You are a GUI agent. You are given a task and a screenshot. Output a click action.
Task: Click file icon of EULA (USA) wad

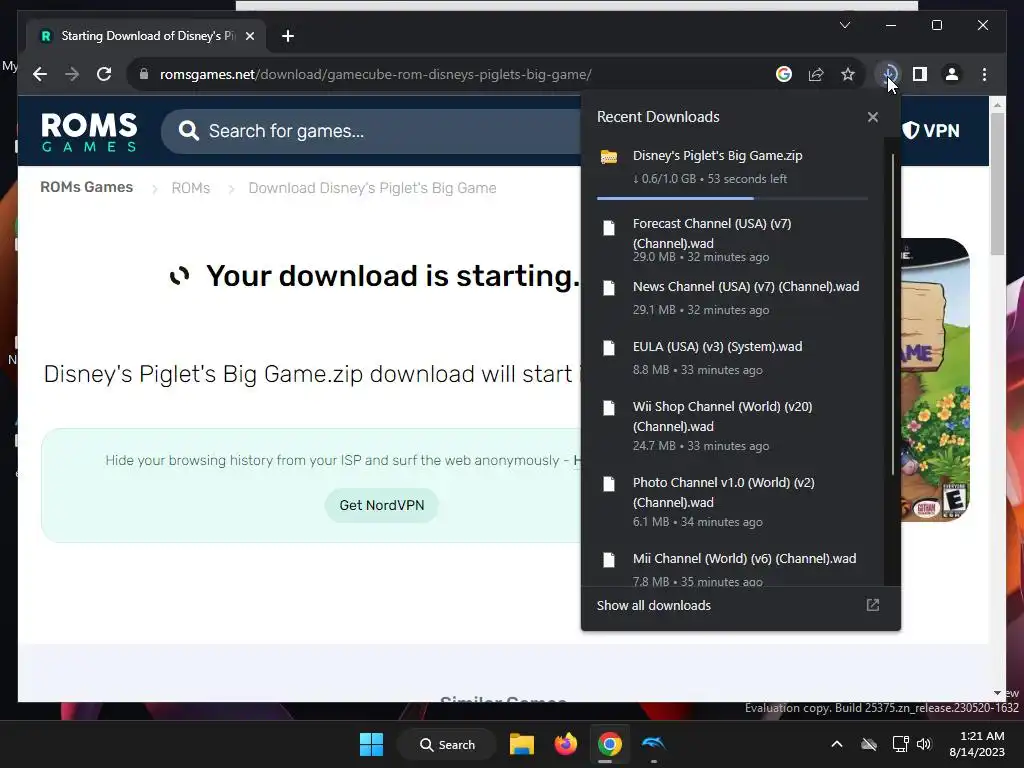point(609,348)
